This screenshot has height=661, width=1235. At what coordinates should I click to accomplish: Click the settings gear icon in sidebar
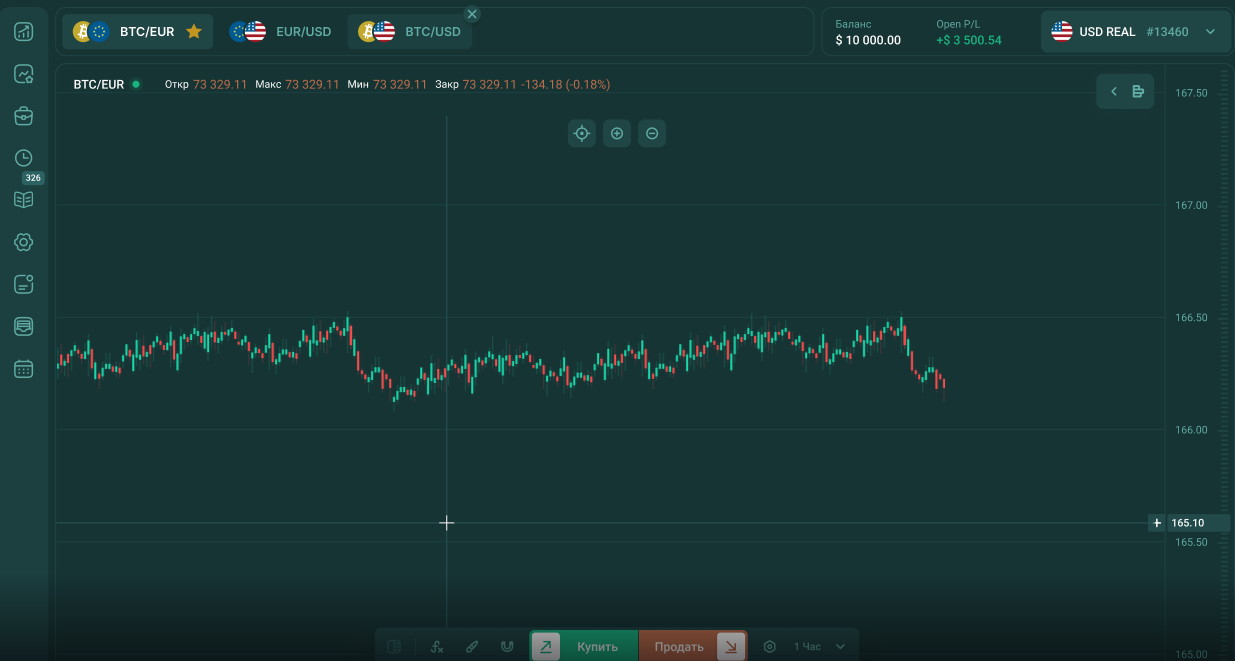(x=24, y=242)
